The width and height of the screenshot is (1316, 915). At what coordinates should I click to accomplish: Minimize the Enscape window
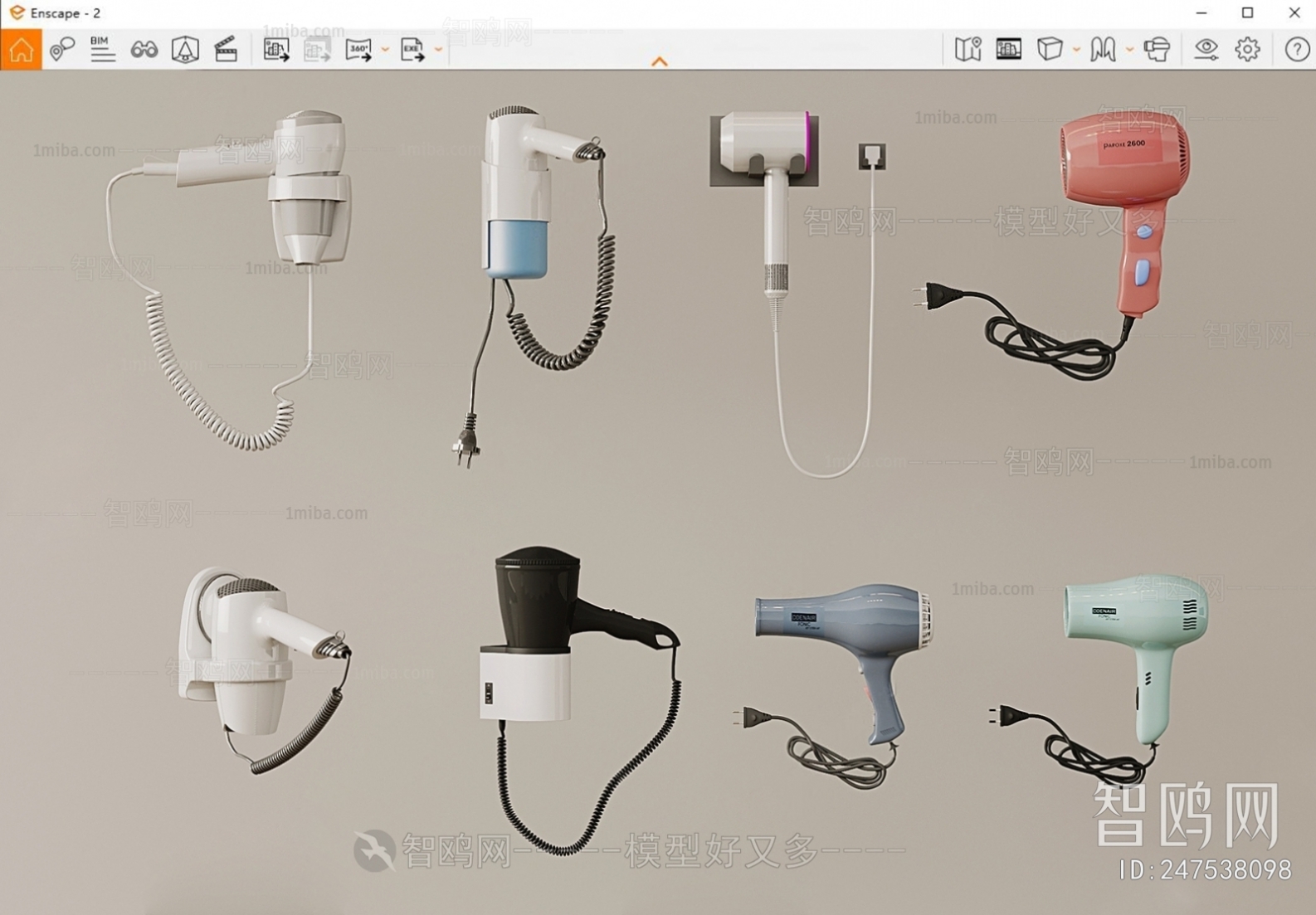(x=1201, y=12)
